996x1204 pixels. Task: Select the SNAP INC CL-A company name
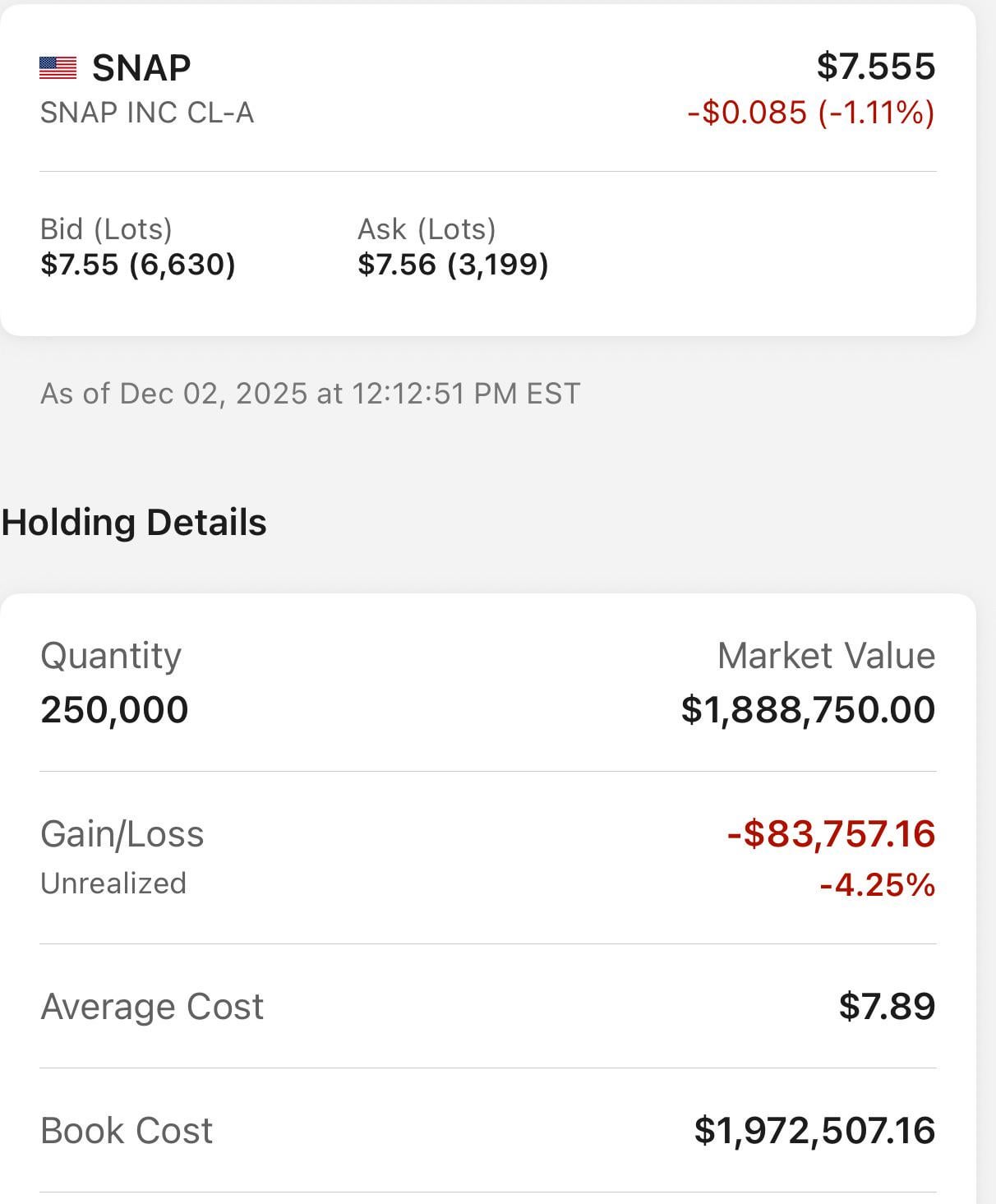tap(147, 113)
